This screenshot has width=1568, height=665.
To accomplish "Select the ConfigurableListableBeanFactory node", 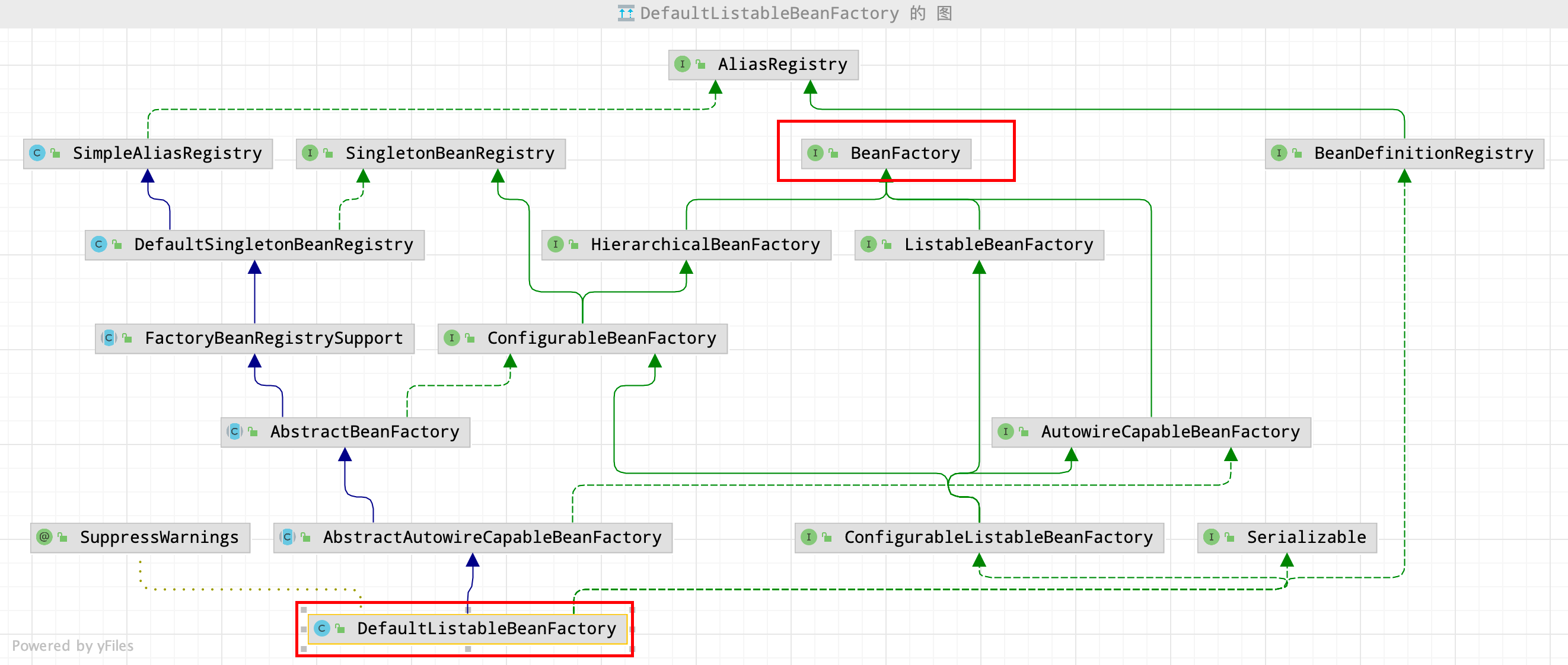I will pyautogui.click(x=979, y=538).
